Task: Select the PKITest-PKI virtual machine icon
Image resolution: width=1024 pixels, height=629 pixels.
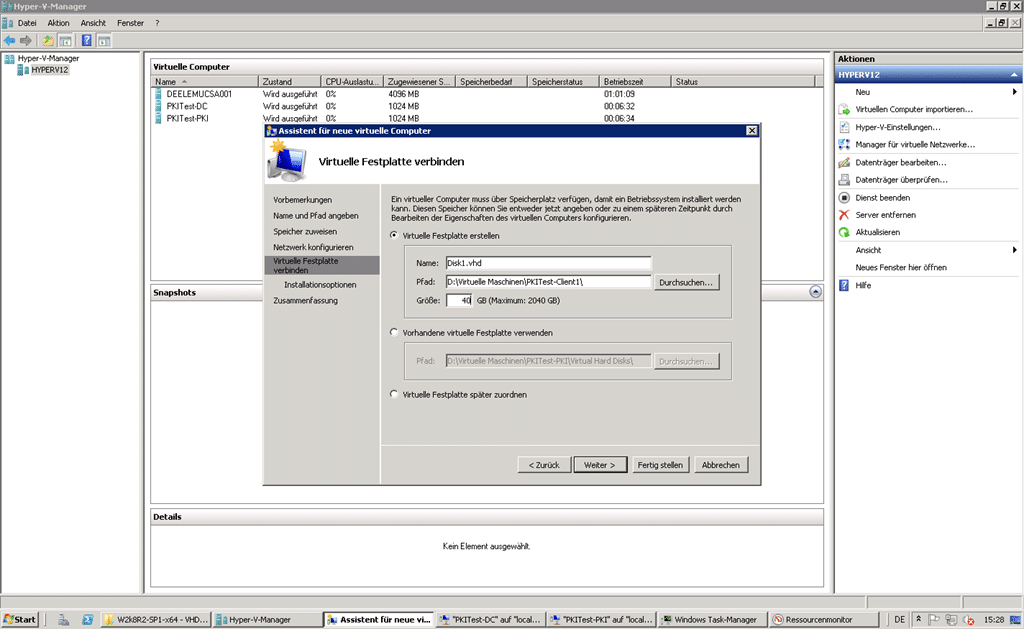Action: 158,119
